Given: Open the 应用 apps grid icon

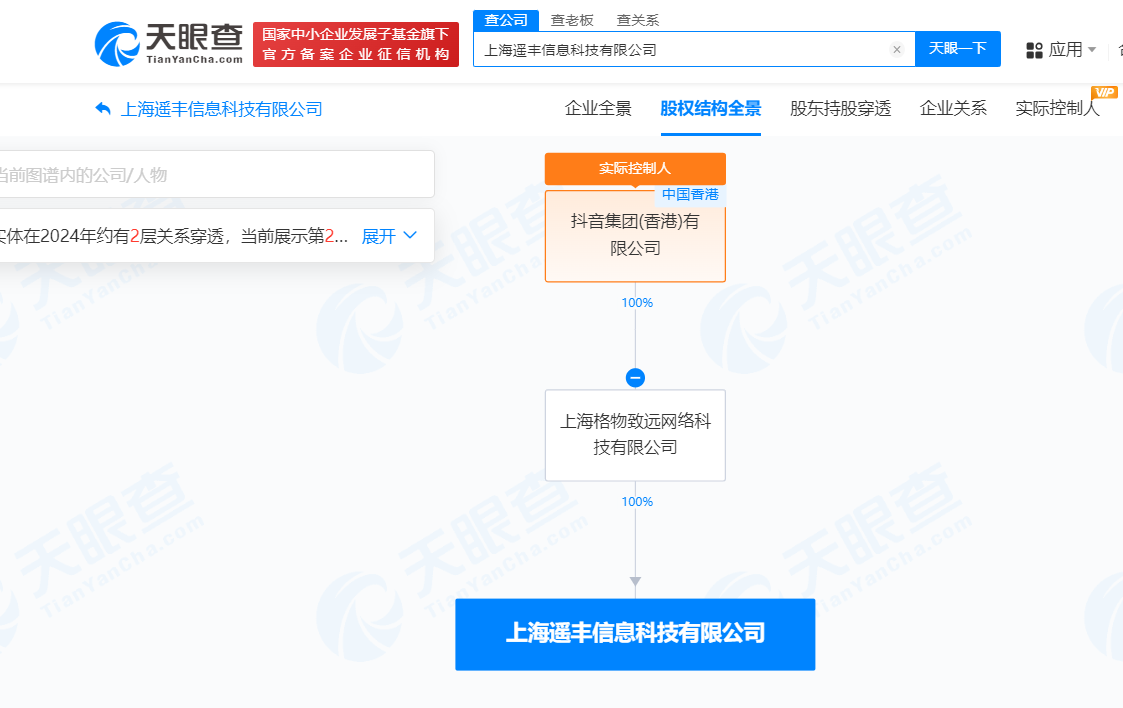Looking at the screenshot, I should (x=1034, y=50).
